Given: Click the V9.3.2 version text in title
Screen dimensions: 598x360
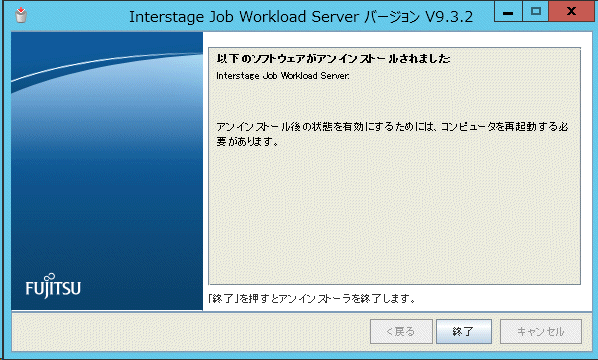Looking at the screenshot, I should [x=449, y=17].
